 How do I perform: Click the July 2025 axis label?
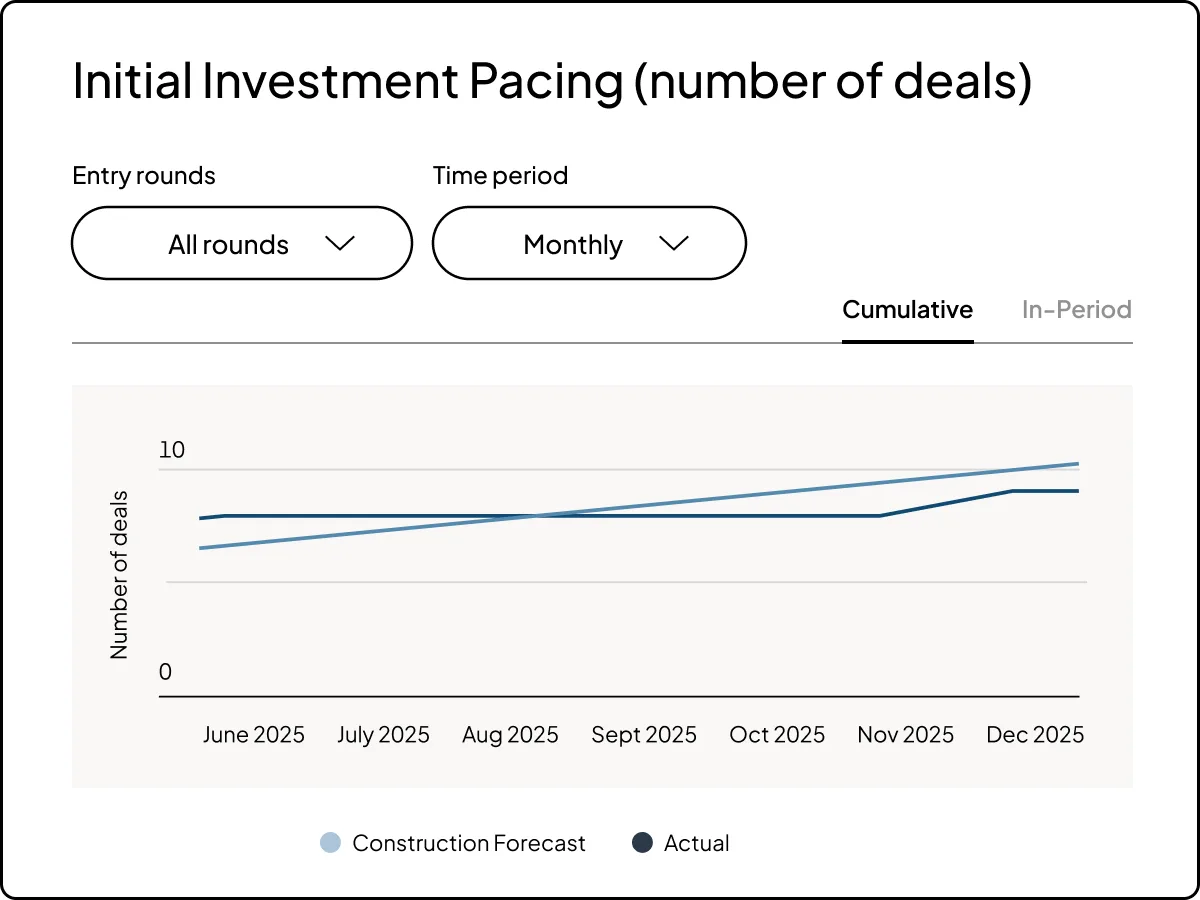(x=383, y=735)
